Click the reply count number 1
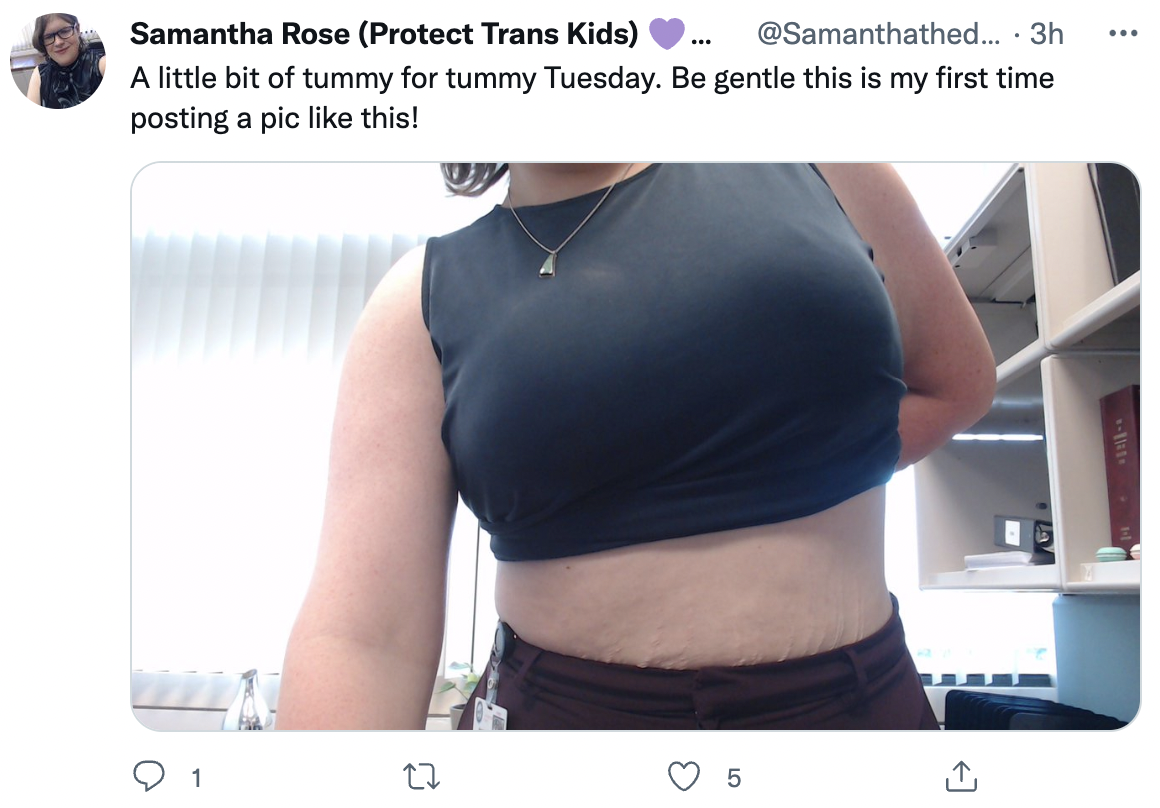This screenshot has width=1160, height=808. point(196,778)
